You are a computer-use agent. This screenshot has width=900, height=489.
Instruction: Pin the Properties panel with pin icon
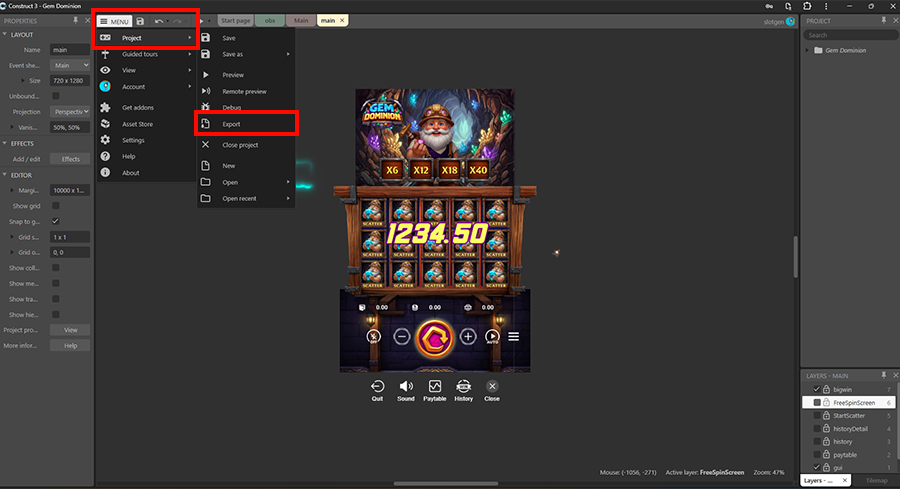75,20
